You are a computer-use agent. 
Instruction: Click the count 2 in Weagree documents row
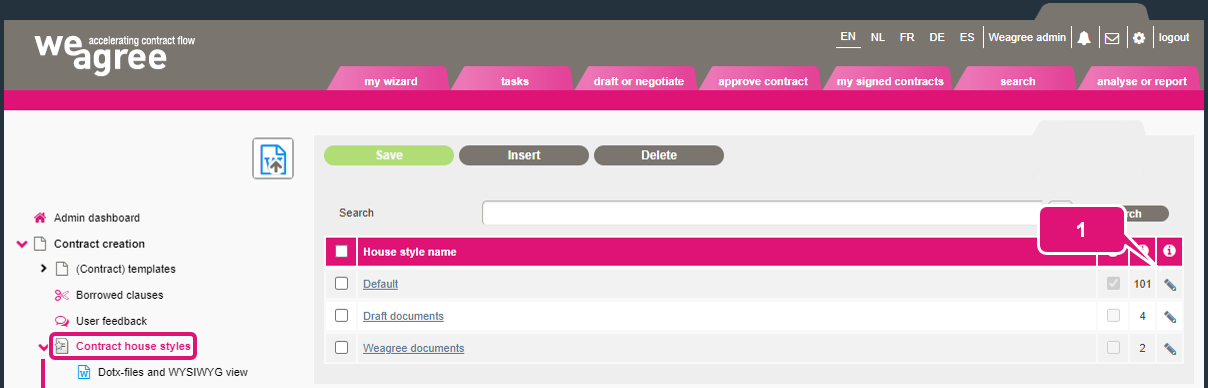click(x=1142, y=348)
